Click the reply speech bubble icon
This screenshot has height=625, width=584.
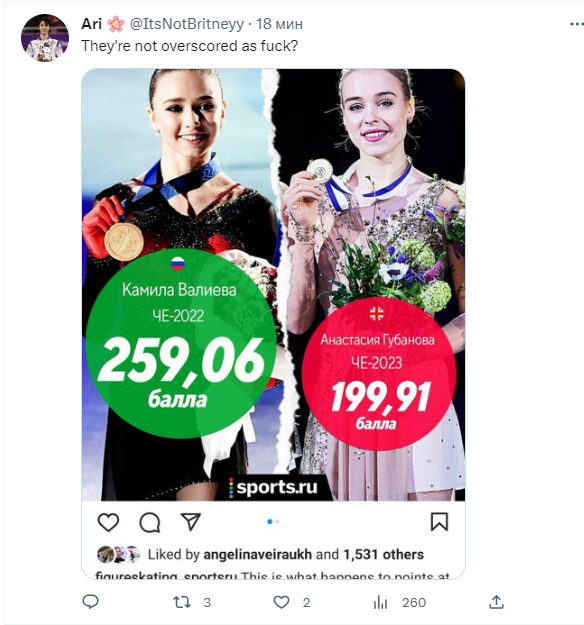[90, 601]
